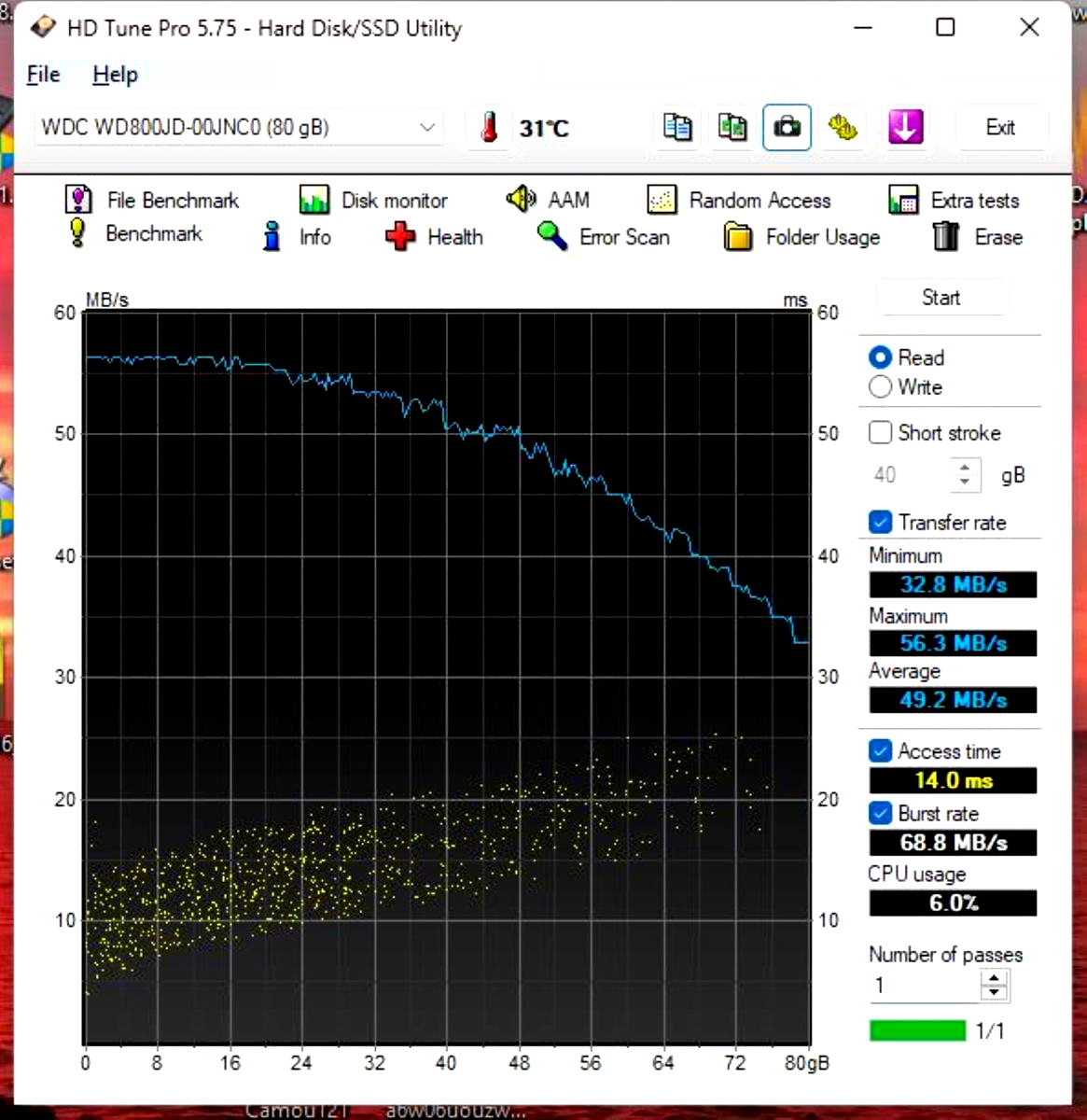
Task: Click the burst rate value 68.8 MB/s
Action: (x=953, y=843)
